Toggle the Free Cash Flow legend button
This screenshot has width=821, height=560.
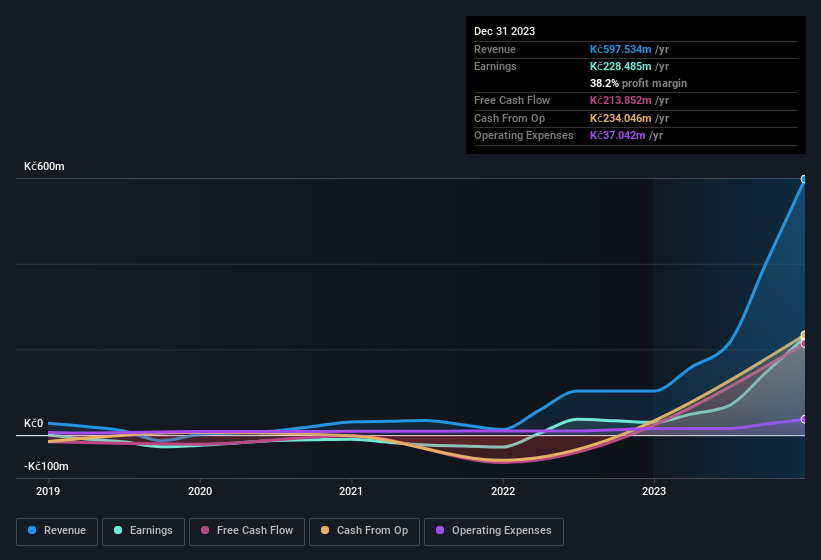click(x=247, y=531)
